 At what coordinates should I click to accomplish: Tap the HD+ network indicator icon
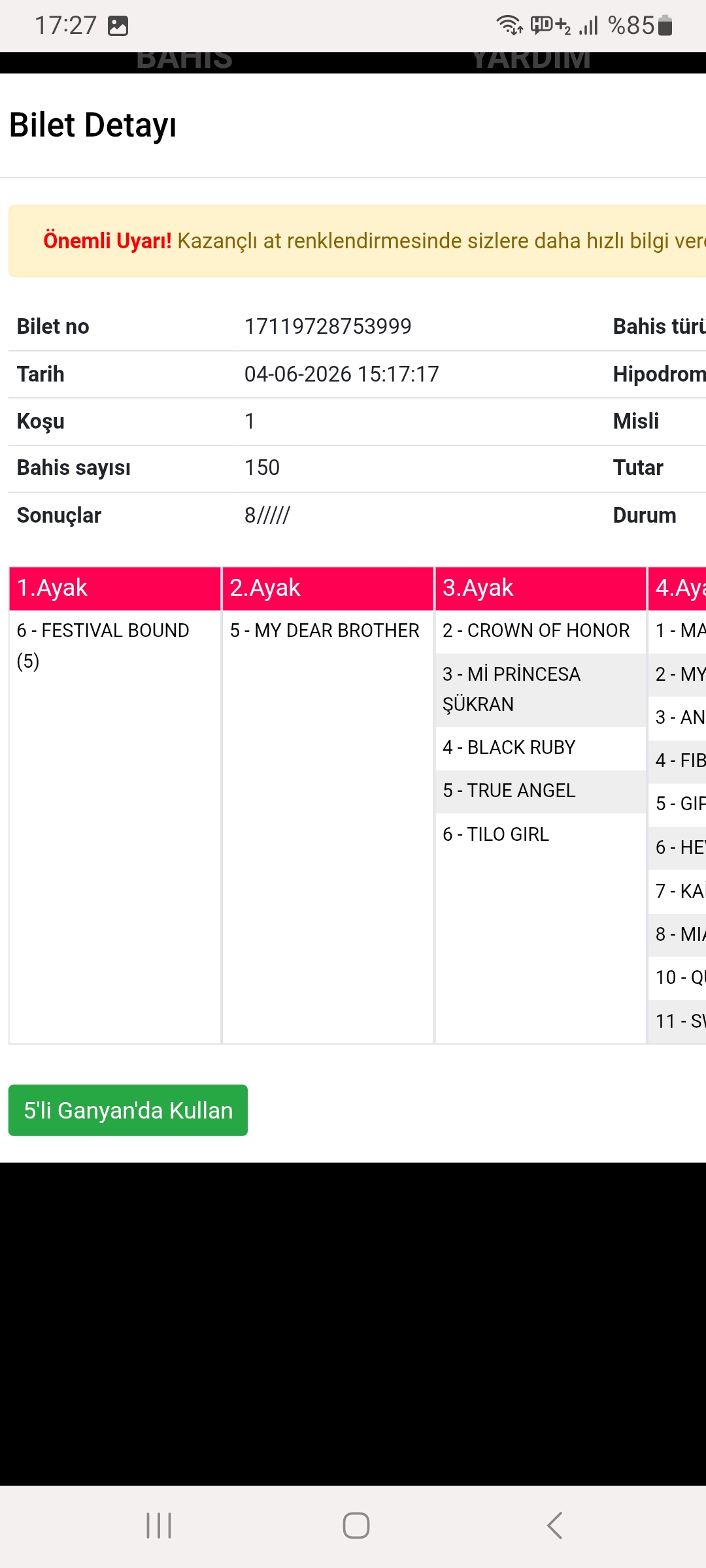pos(550,25)
